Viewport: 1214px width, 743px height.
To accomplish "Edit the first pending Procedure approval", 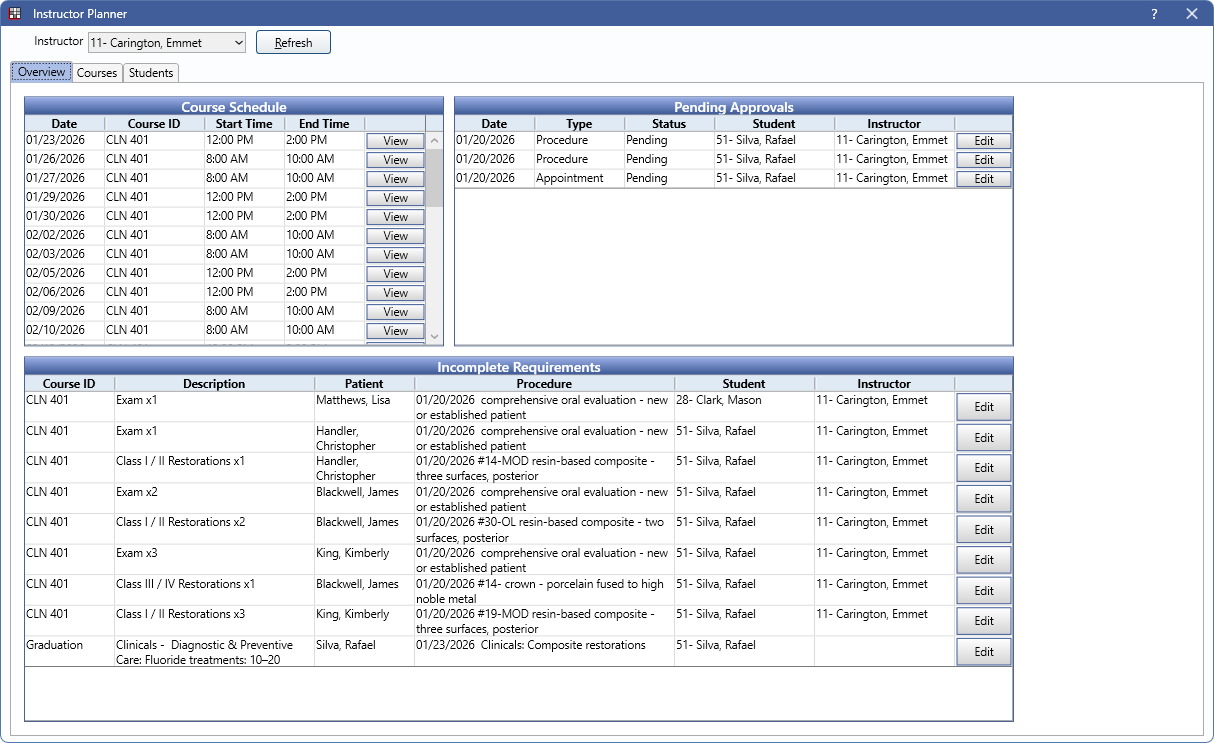I will coord(983,141).
